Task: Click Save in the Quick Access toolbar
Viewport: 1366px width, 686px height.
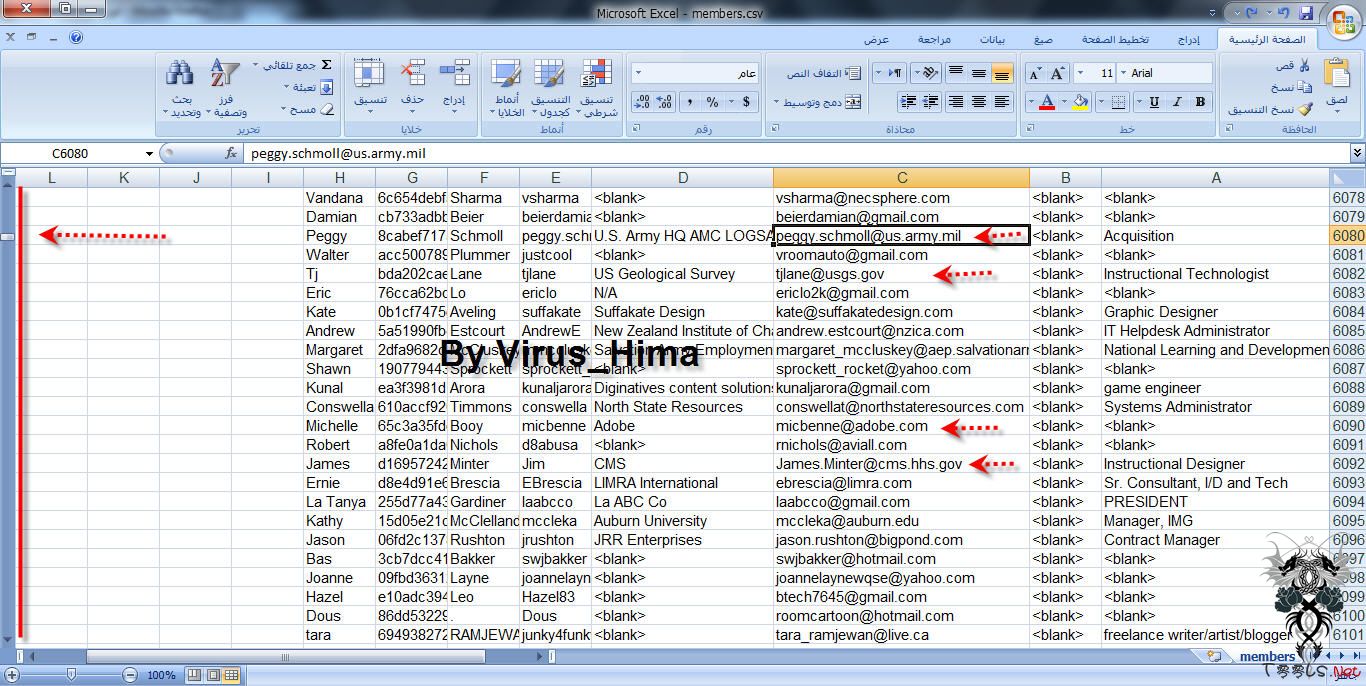Action: 1303,12
